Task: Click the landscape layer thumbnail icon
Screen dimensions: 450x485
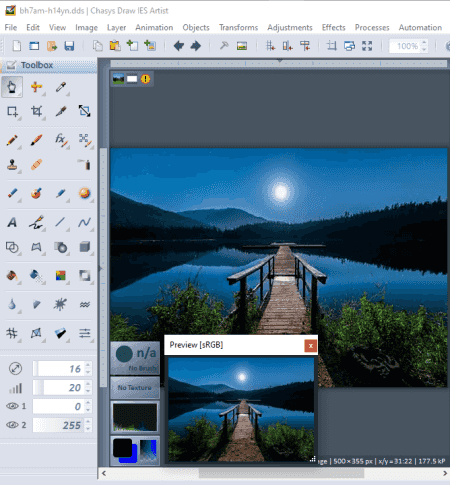Action: point(118,79)
